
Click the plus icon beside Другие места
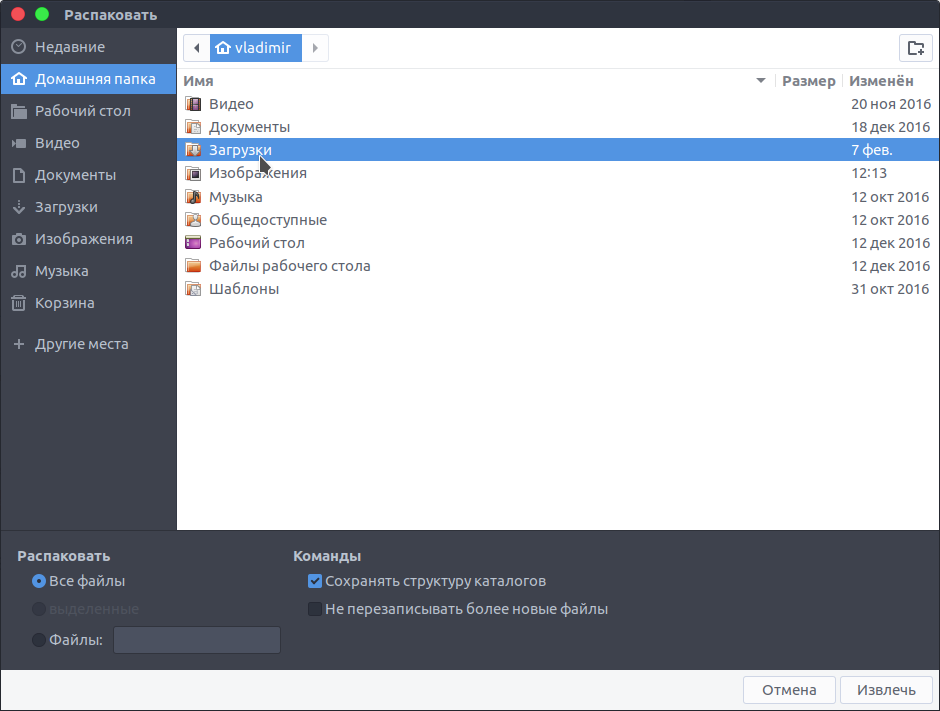[x=19, y=344]
